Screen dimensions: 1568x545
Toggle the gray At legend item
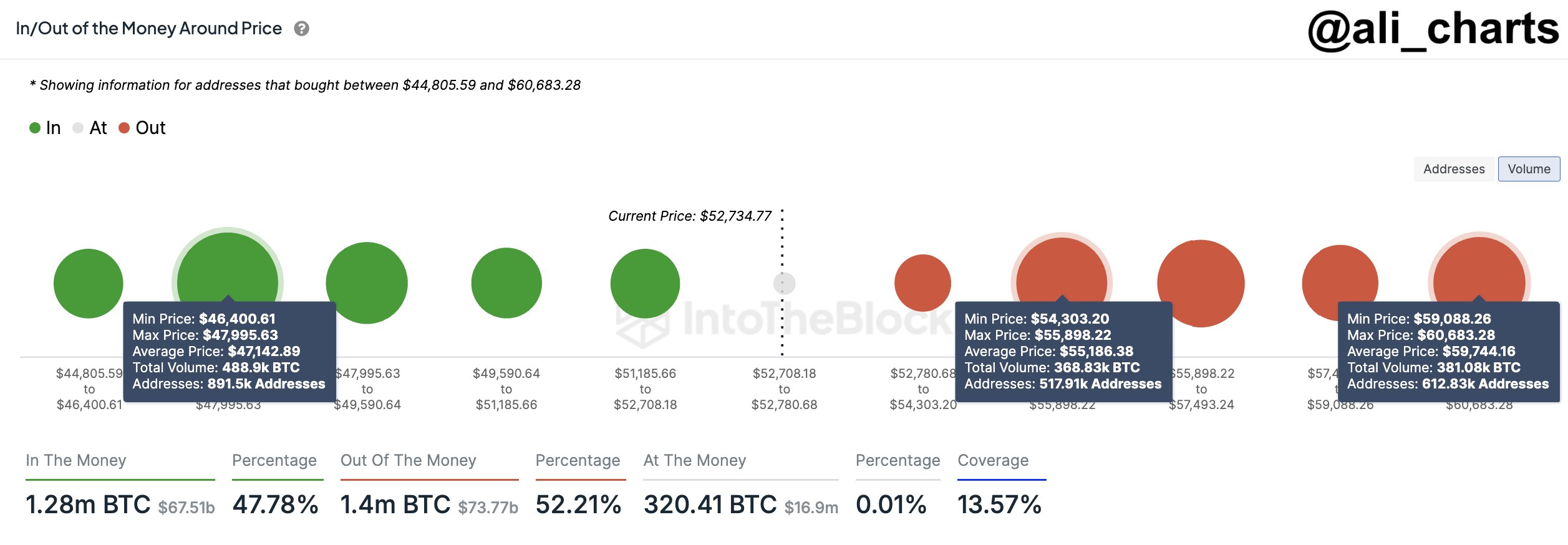pos(90,128)
